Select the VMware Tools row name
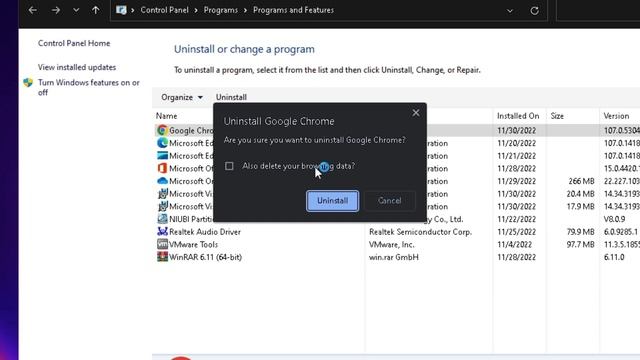640x360 pixels. click(x=193, y=244)
